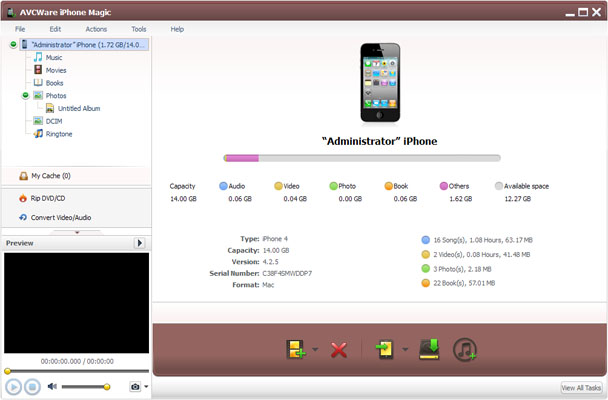Click the Books icon in tree
The height and width of the screenshot is (400, 608).
(x=38, y=83)
